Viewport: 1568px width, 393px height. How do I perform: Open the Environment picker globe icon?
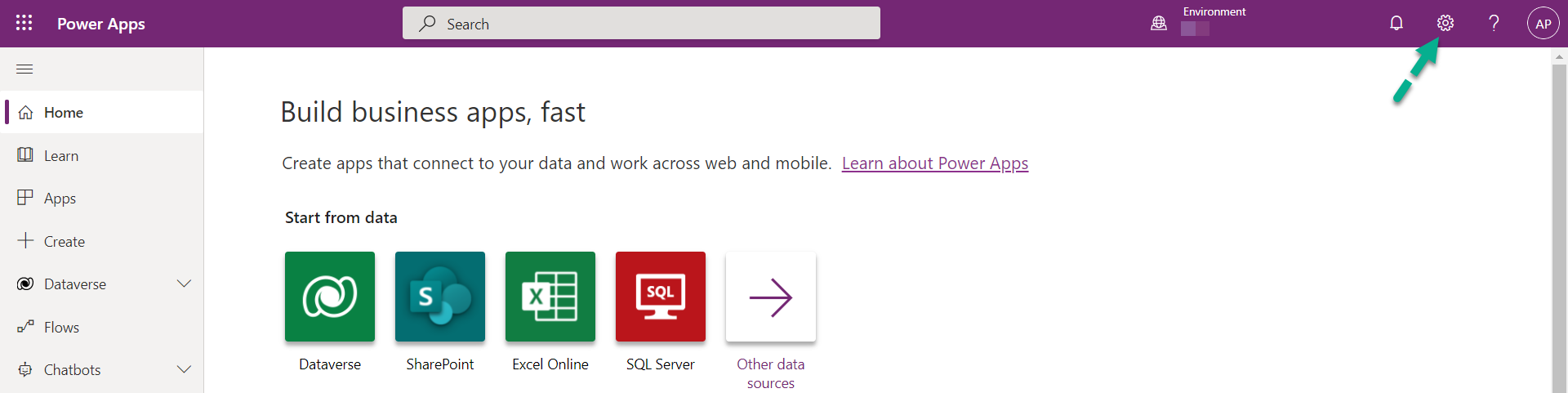pyautogui.click(x=1159, y=24)
